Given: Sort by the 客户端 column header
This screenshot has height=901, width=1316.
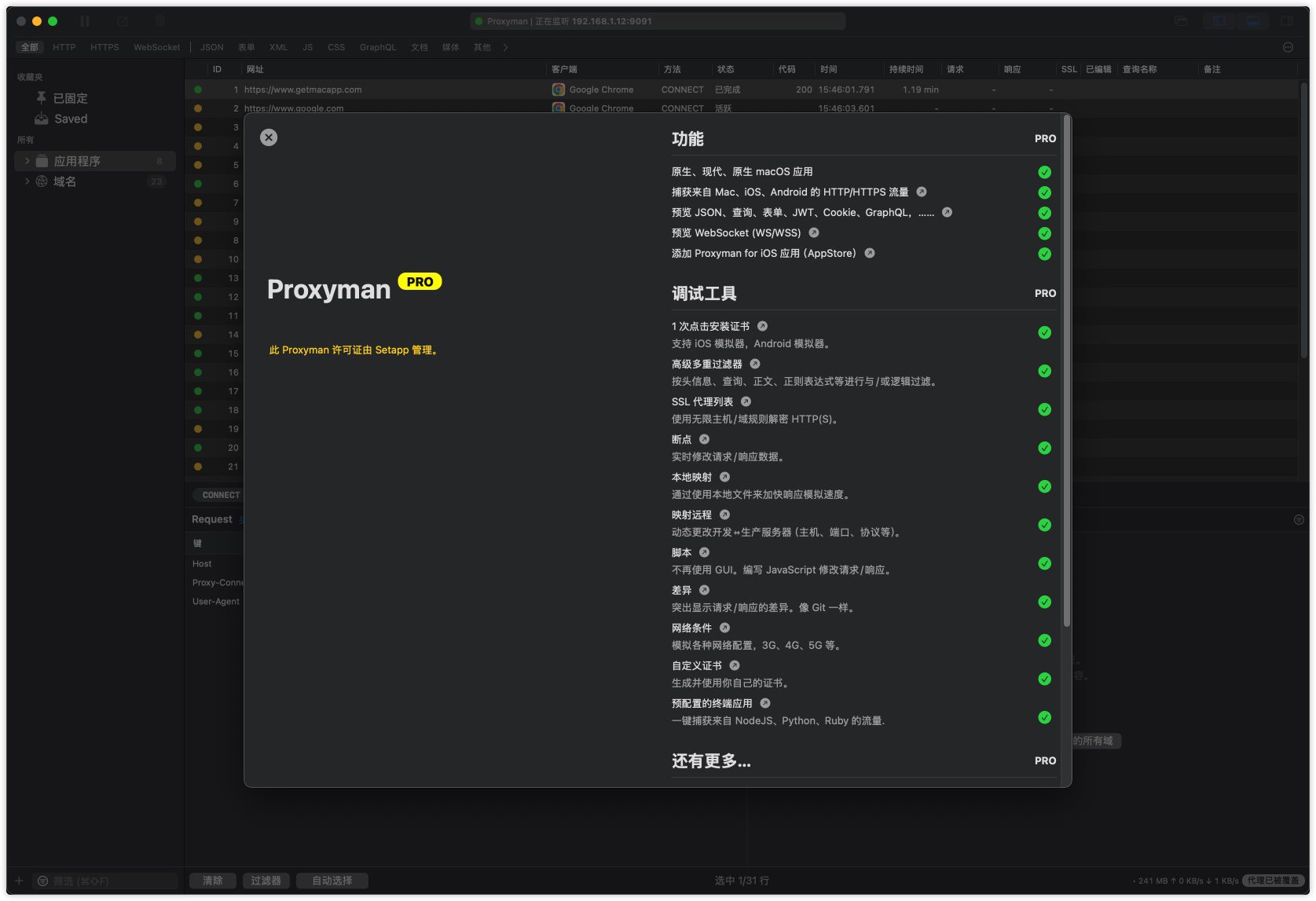Looking at the screenshot, I should tap(564, 69).
